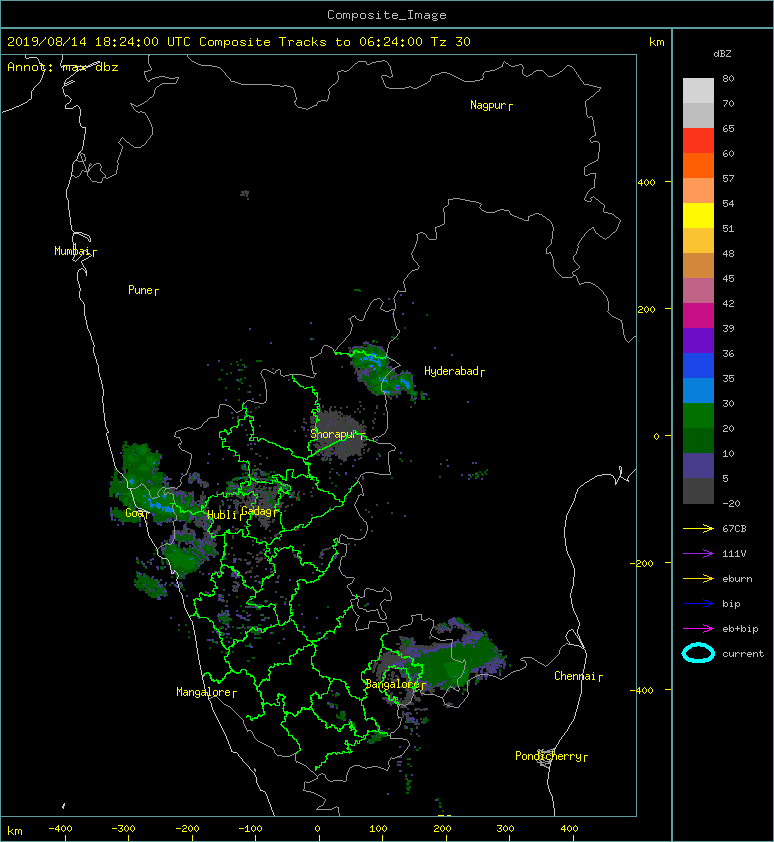Click the dark gray 5 dBZ swatch
This screenshot has height=842, width=774.
point(698,490)
